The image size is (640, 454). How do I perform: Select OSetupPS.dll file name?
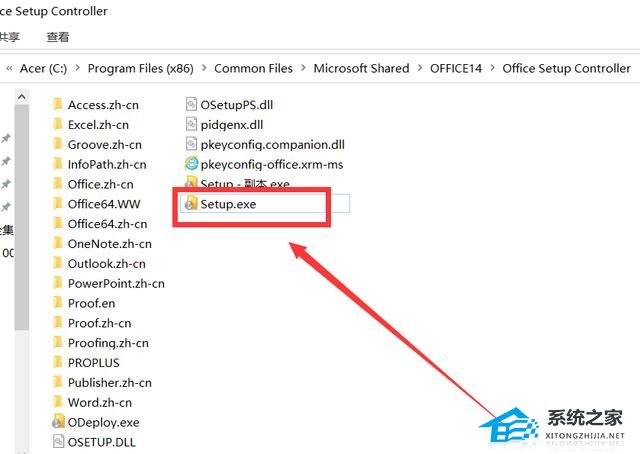click(x=236, y=105)
